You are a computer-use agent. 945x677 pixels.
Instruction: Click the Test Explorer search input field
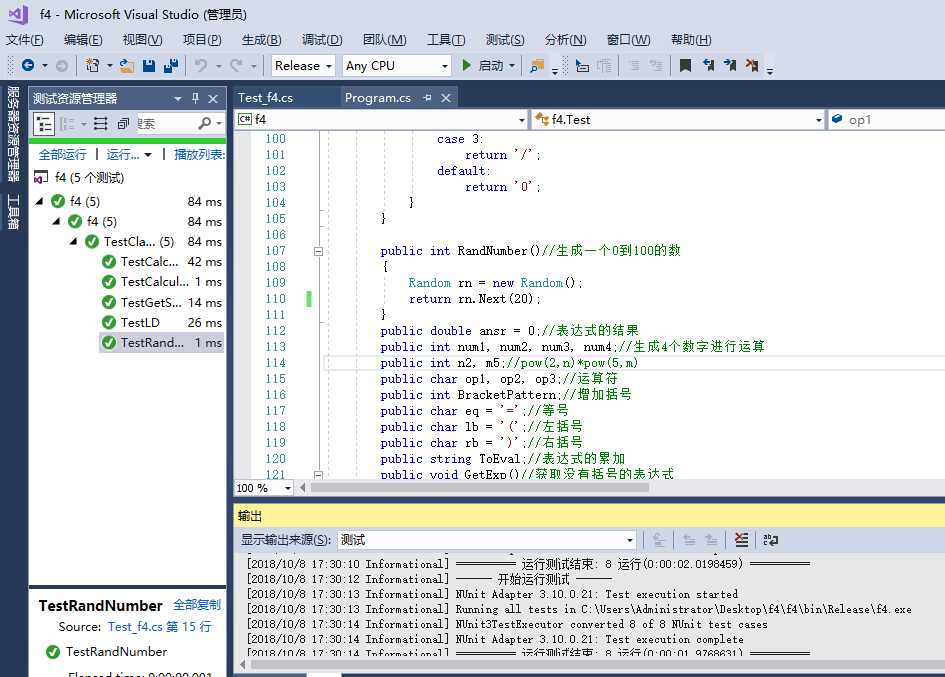(166, 124)
